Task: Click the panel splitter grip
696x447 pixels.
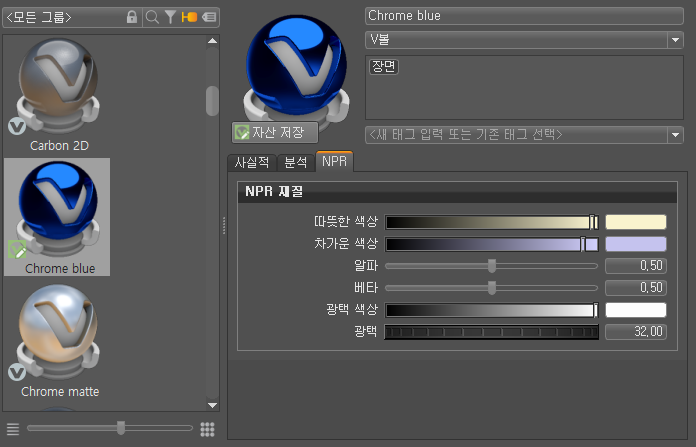Action: pos(224,225)
